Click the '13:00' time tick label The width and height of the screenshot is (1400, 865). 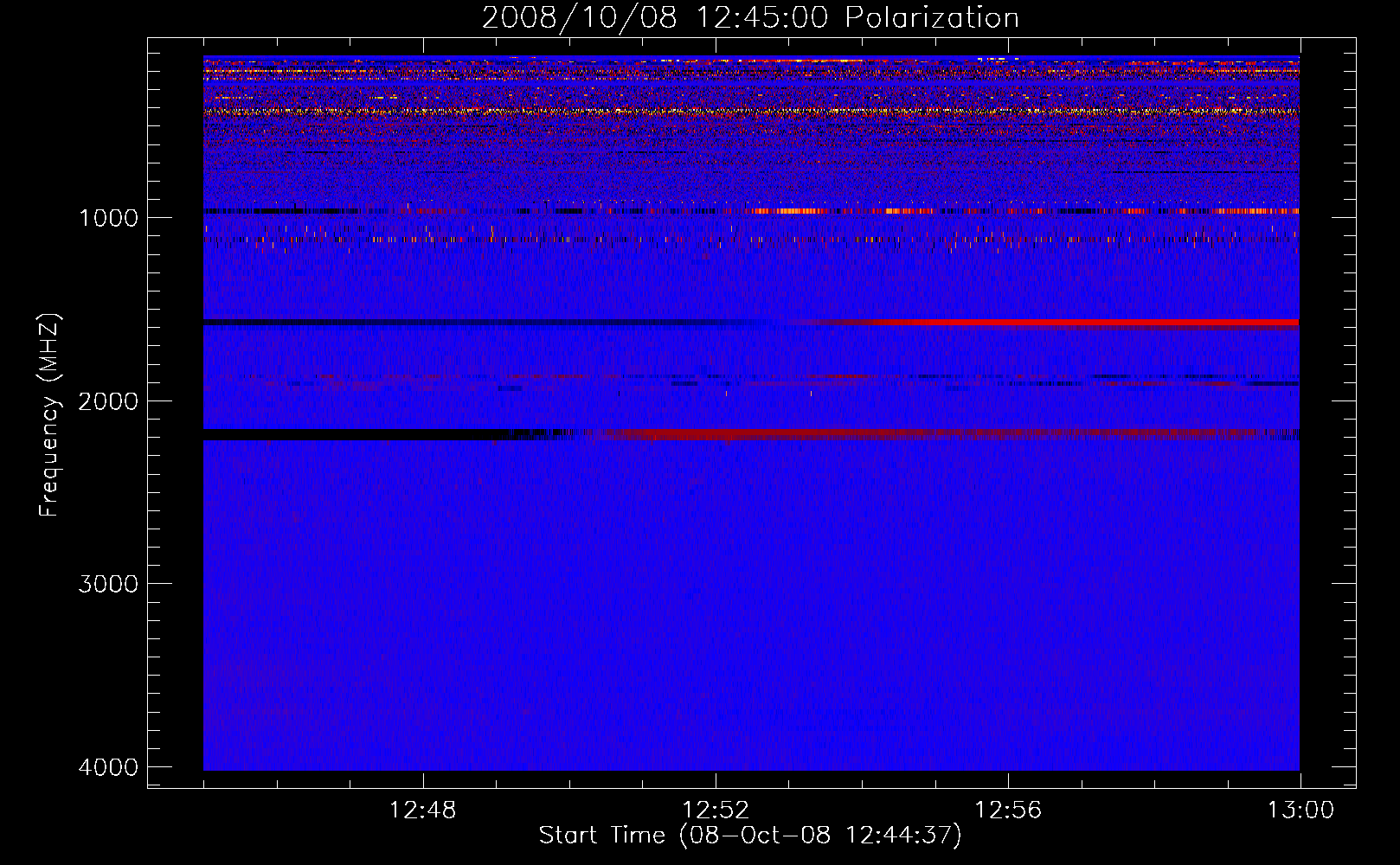coord(1300,811)
